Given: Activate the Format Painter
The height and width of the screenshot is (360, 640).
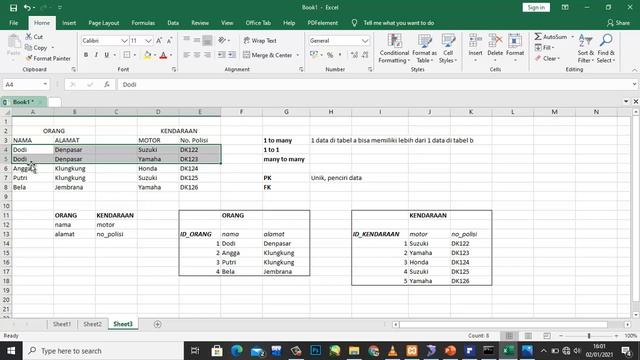Looking at the screenshot, I should [x=48, y=58].
